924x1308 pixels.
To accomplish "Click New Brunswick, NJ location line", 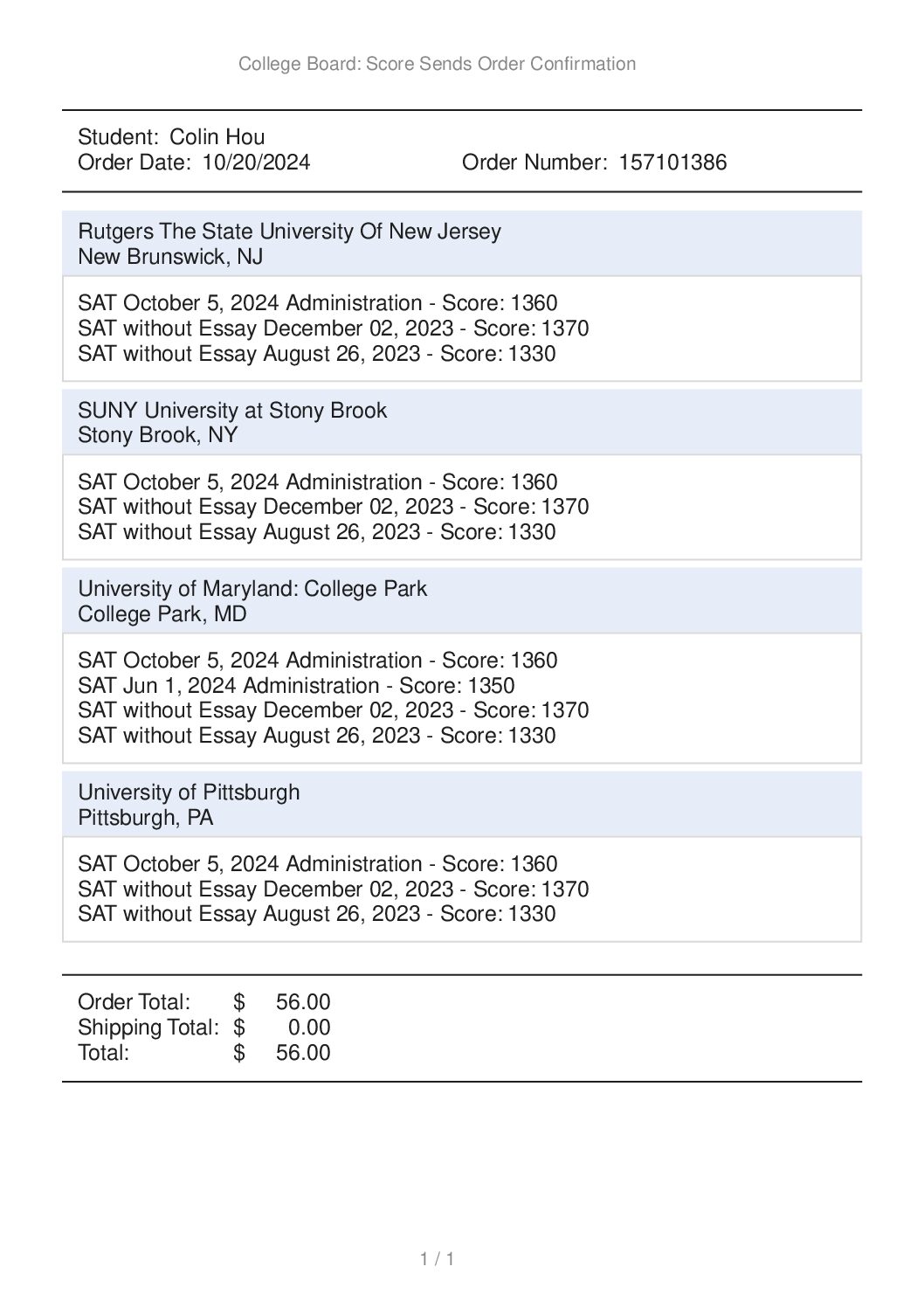I will click(x=170, y=256).
